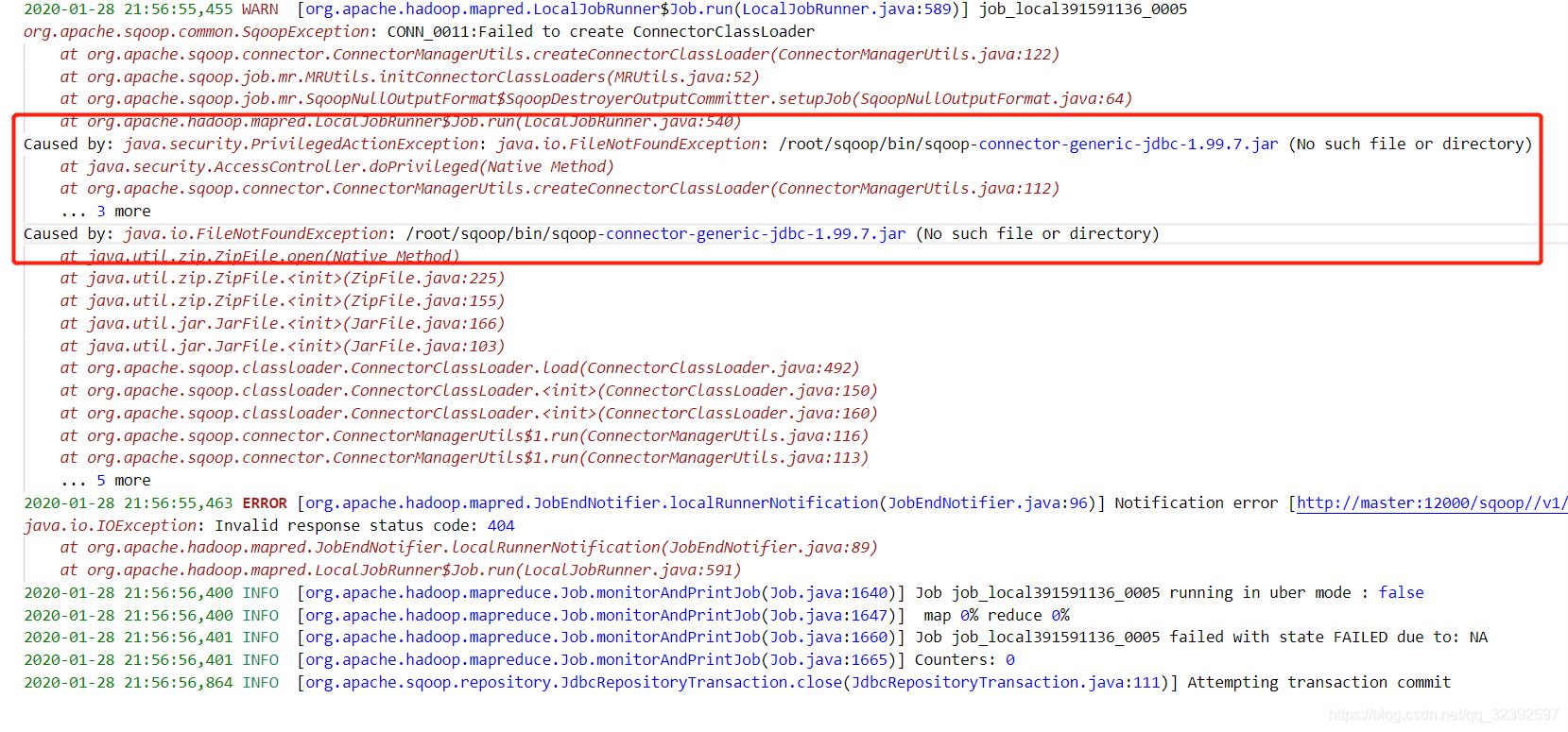
Task: Click Job.java:1660 source reference
Action: click(x=829, y=638)
